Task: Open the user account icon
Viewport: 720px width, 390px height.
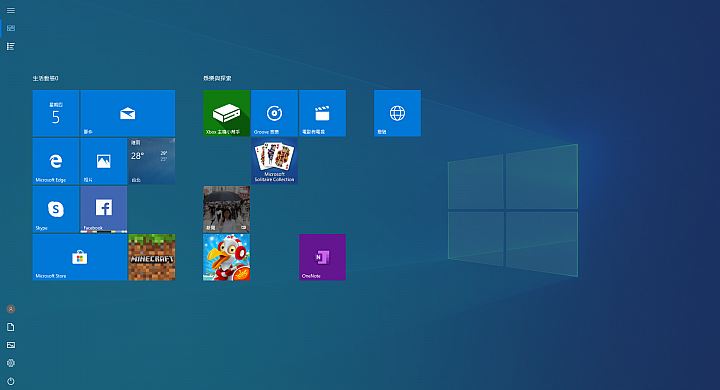Action: (x=11, y=309)
